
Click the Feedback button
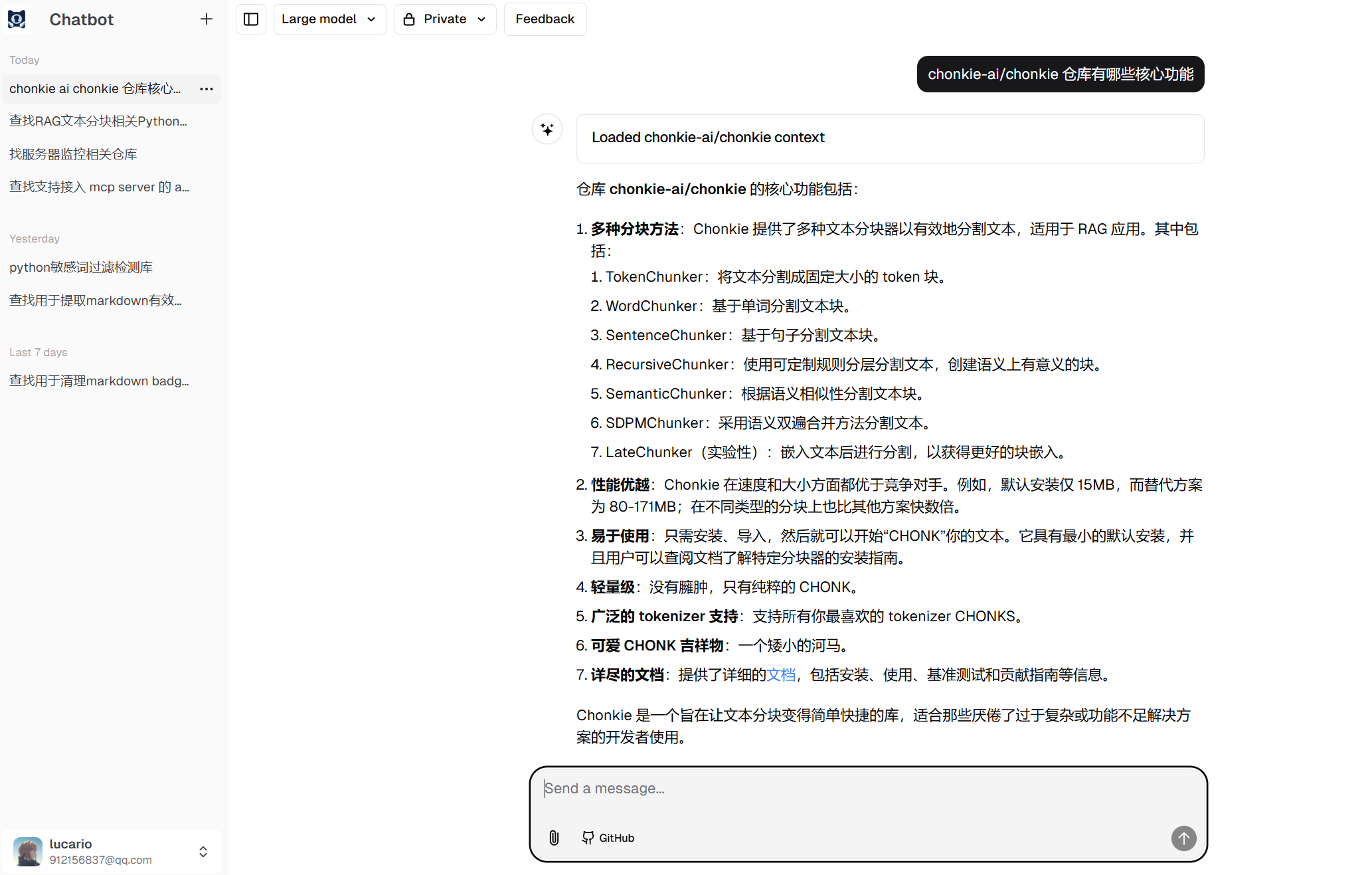tap(545, 19)
